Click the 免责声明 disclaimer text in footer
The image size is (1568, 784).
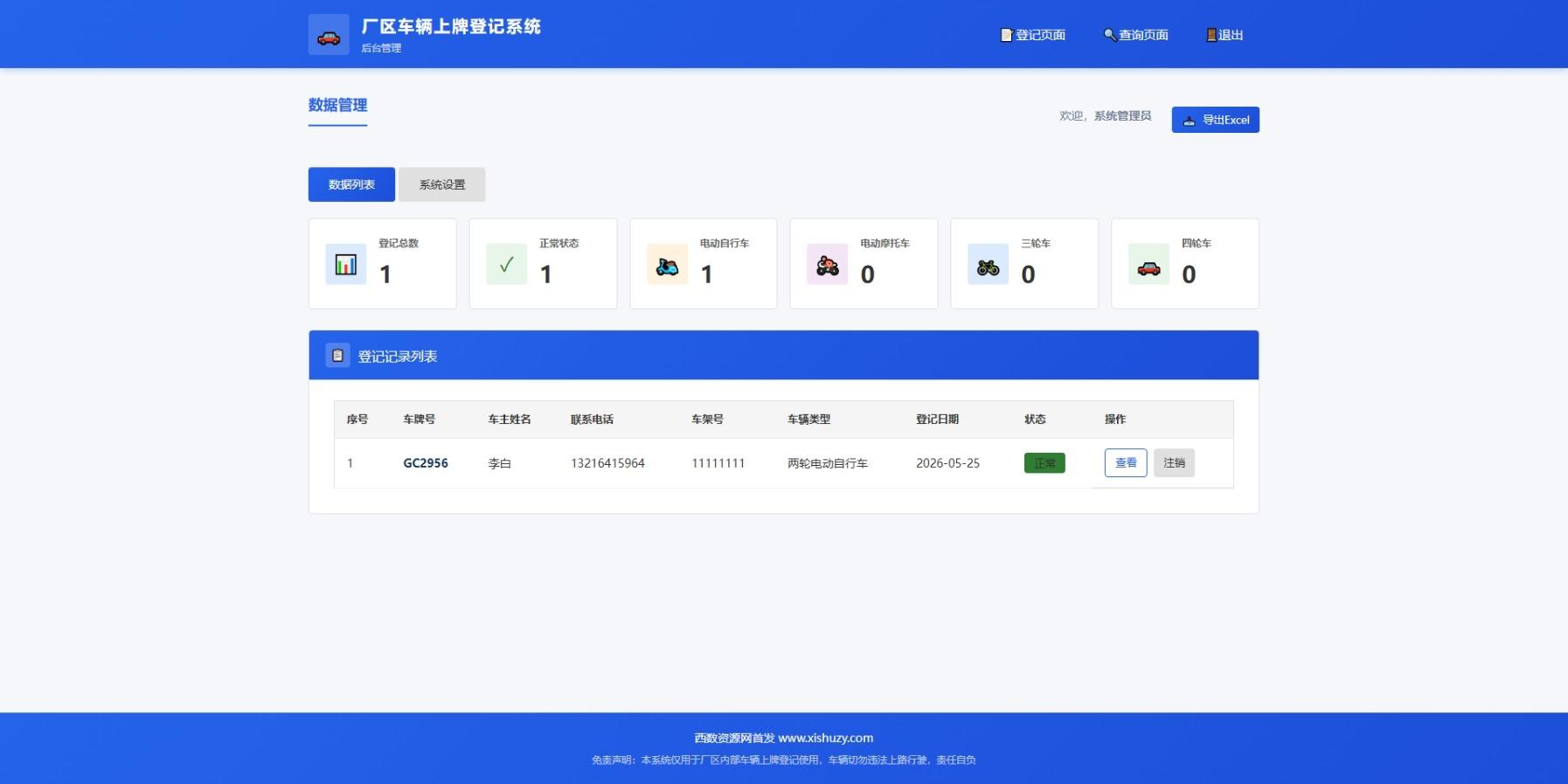784,760
